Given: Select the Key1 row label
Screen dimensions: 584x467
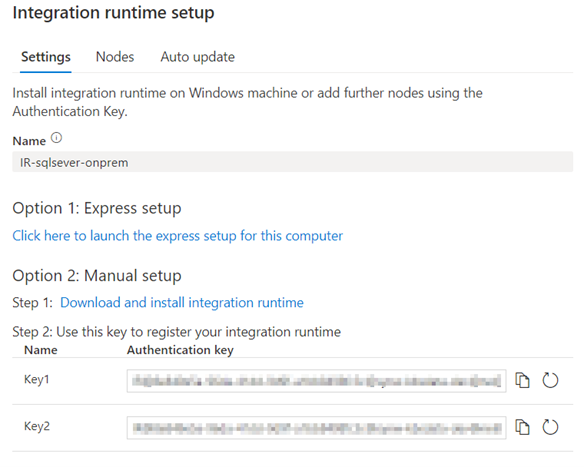Looking at the screenshot, I should (36, 379).
